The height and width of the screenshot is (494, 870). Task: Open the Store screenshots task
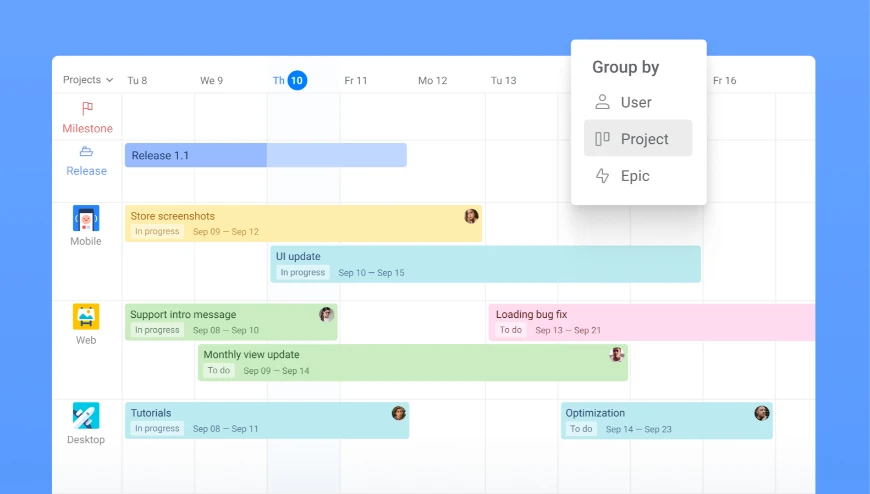[304, 223]
